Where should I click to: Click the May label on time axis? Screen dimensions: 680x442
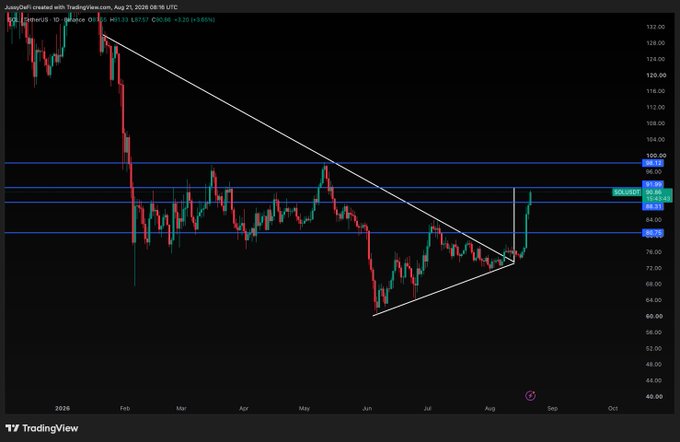click(304, 408)
